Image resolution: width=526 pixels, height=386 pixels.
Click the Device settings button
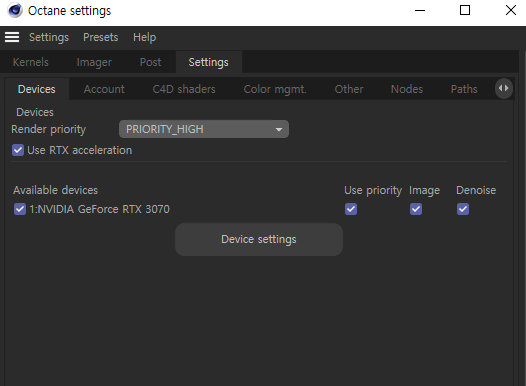tap(259, 239)
